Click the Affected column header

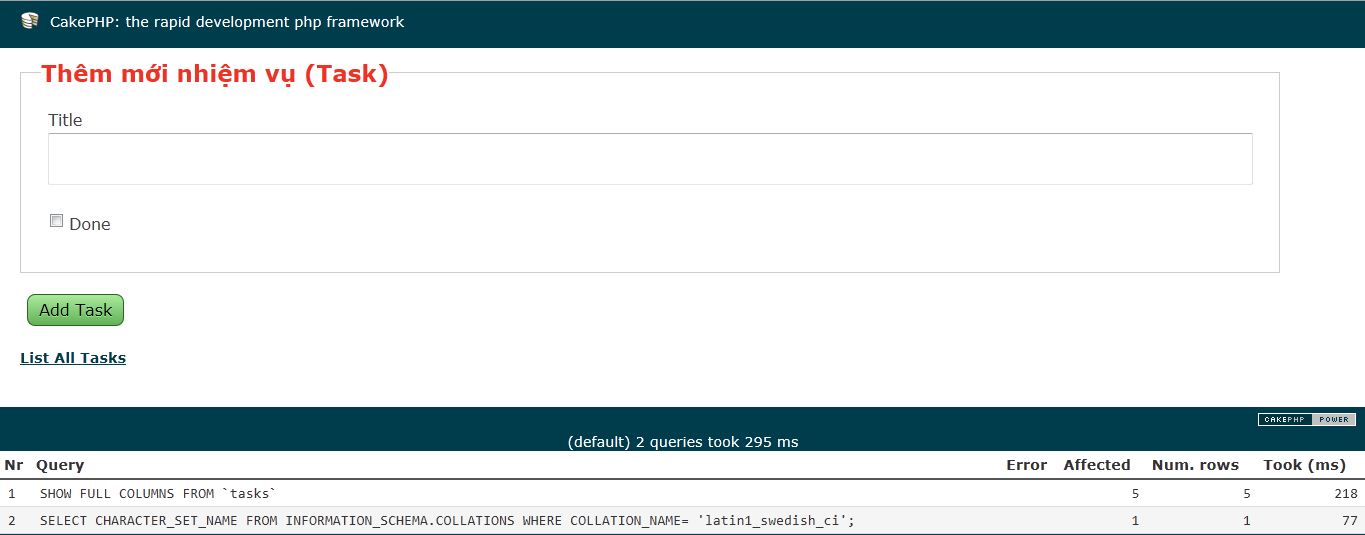coord(1097,465)
